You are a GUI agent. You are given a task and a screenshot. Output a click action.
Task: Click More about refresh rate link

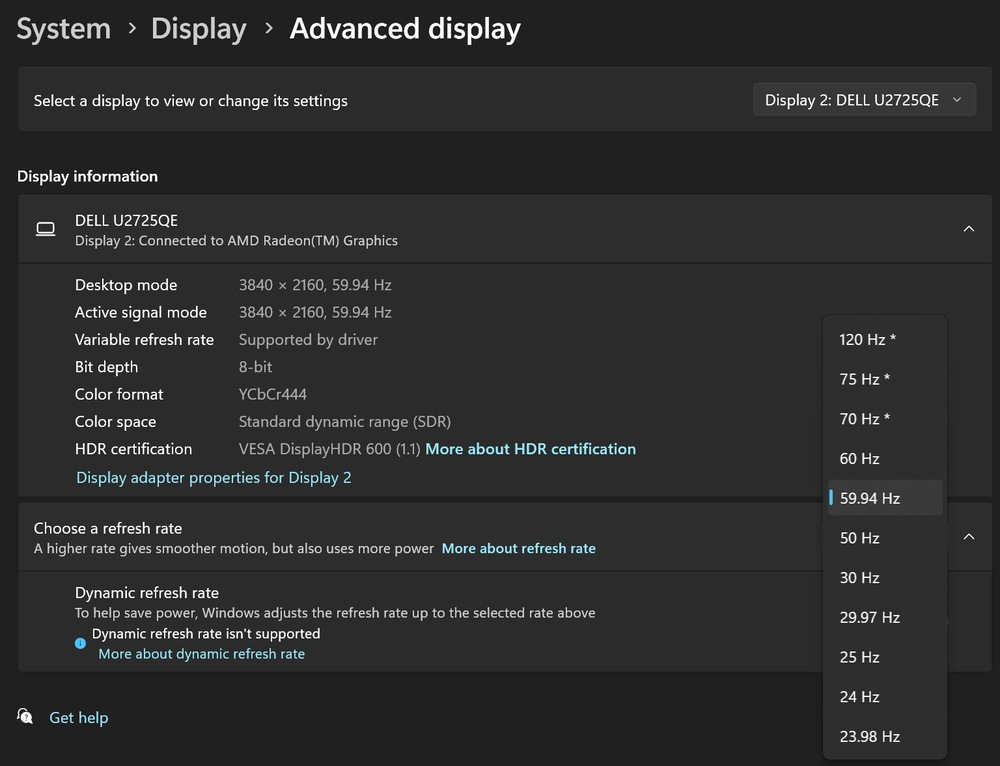click(x=518, y=548)
